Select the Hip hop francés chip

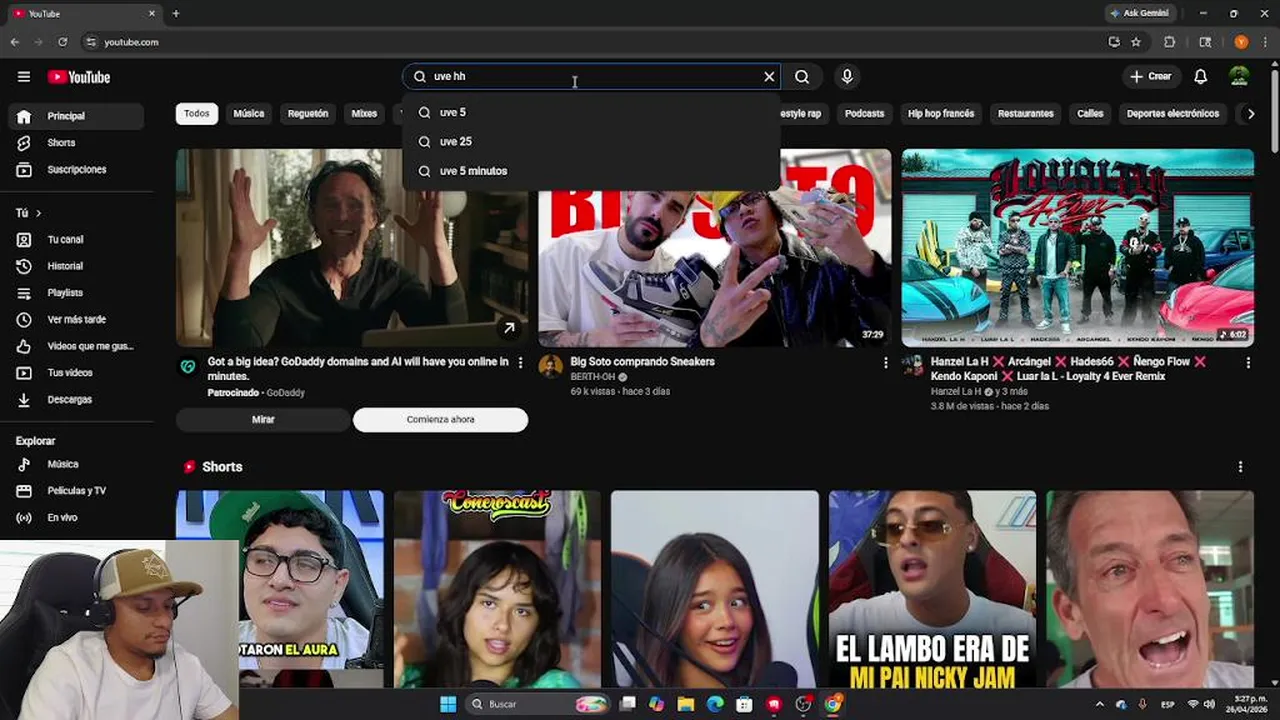pos(941,114)
